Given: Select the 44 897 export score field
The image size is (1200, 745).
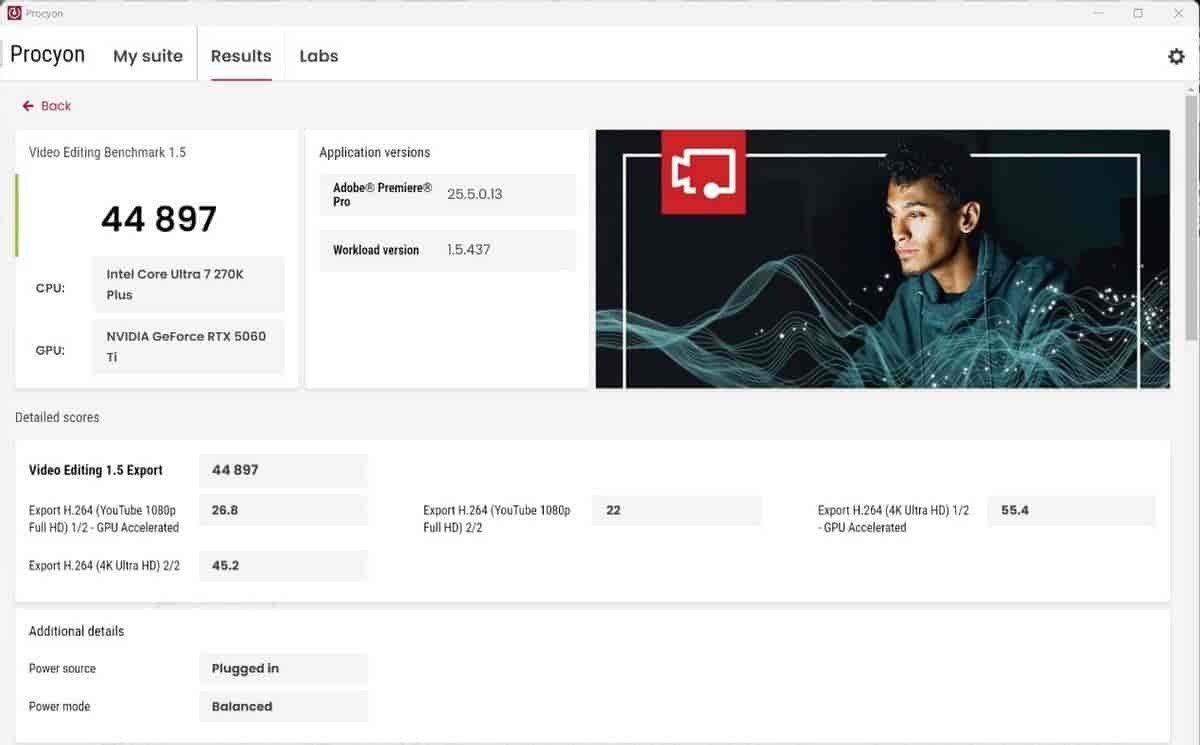Looking at the screenshot, I should [283, 470].
